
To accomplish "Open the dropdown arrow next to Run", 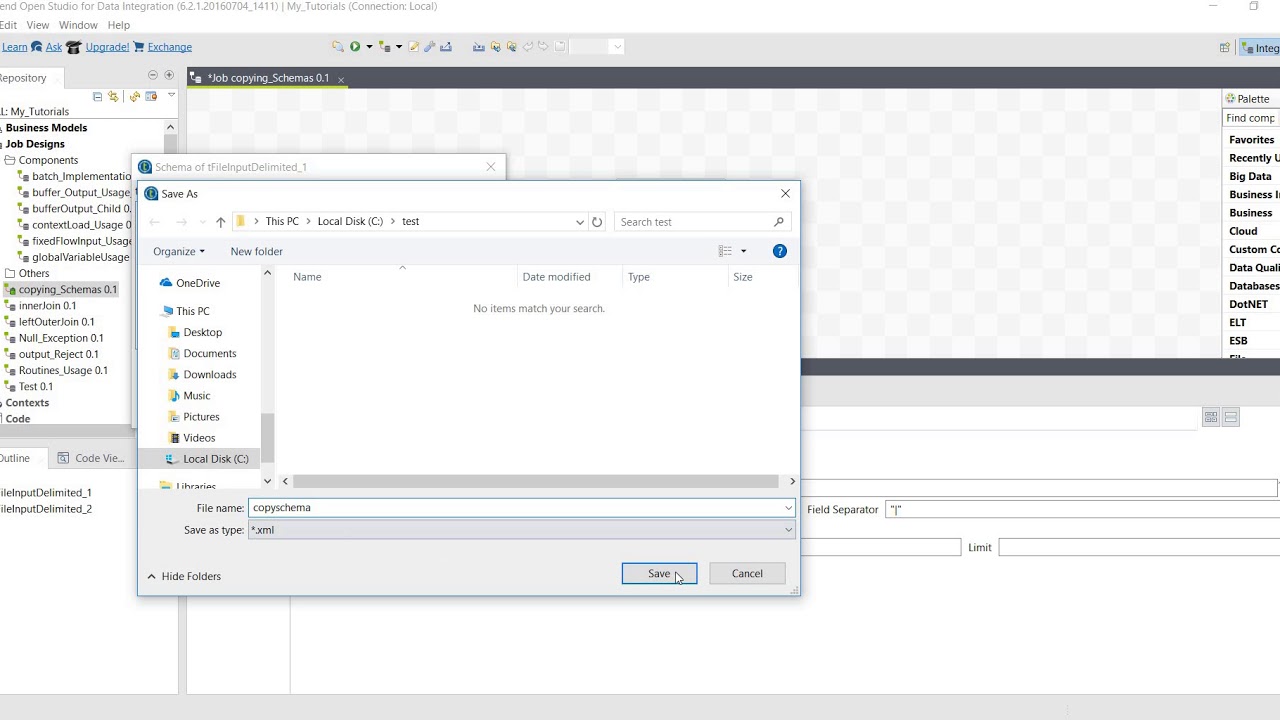I will click(369, 47).
